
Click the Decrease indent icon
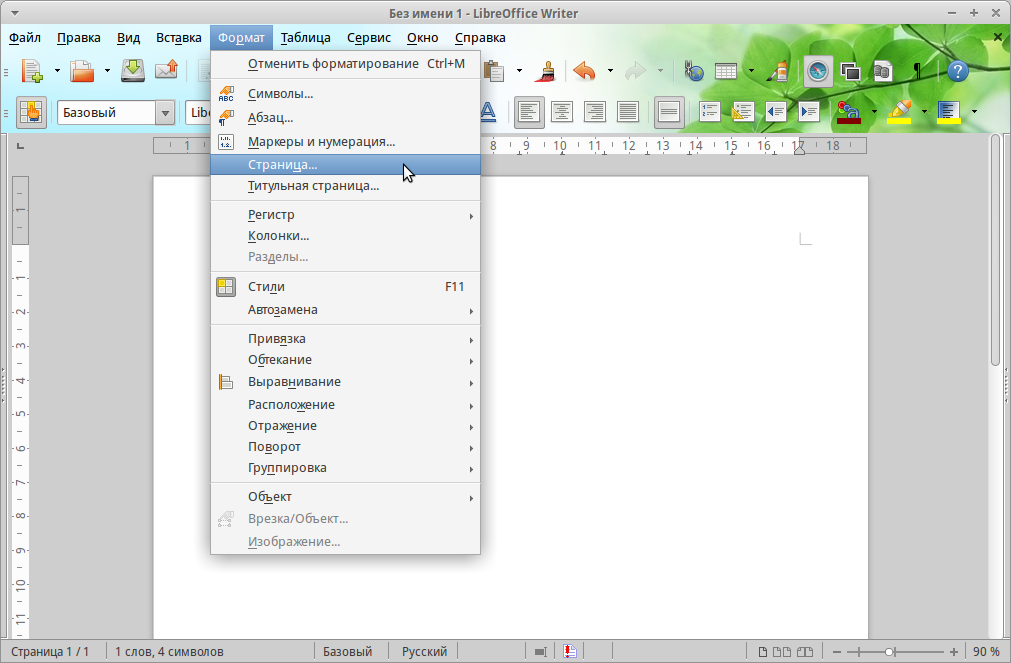[x=776, y=112]
